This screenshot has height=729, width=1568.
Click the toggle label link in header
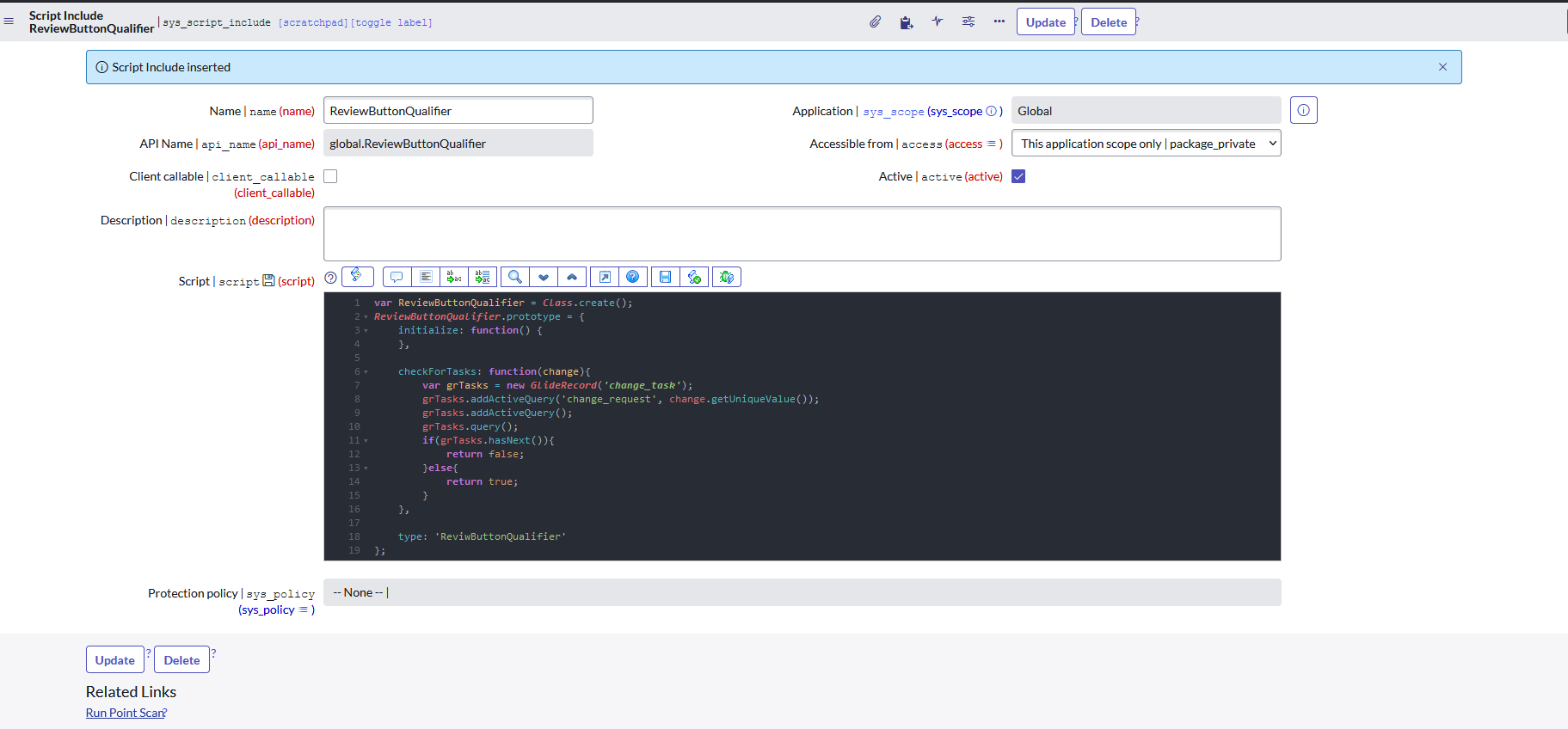391,22
